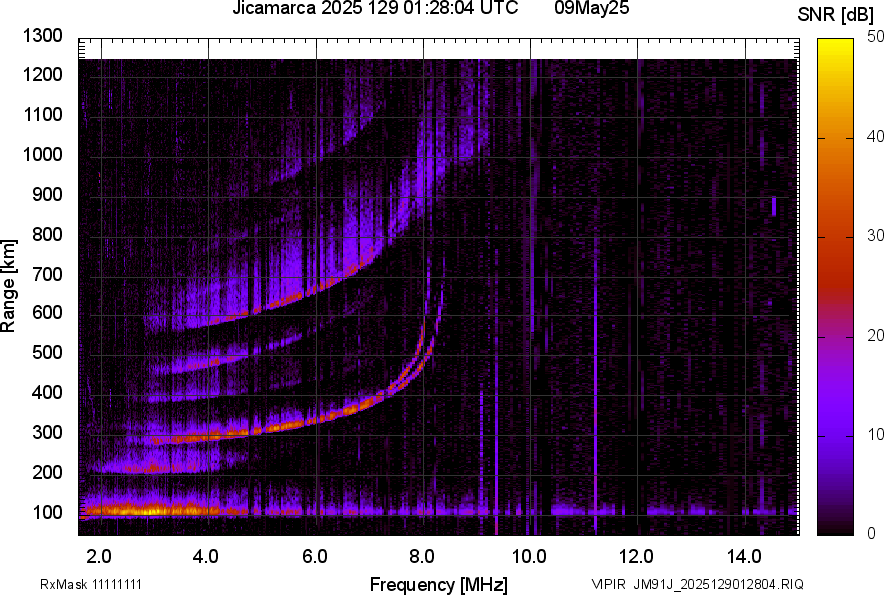Click range tick label '1000'
Viewport: 884px width, 595px height.
point(42,154)
